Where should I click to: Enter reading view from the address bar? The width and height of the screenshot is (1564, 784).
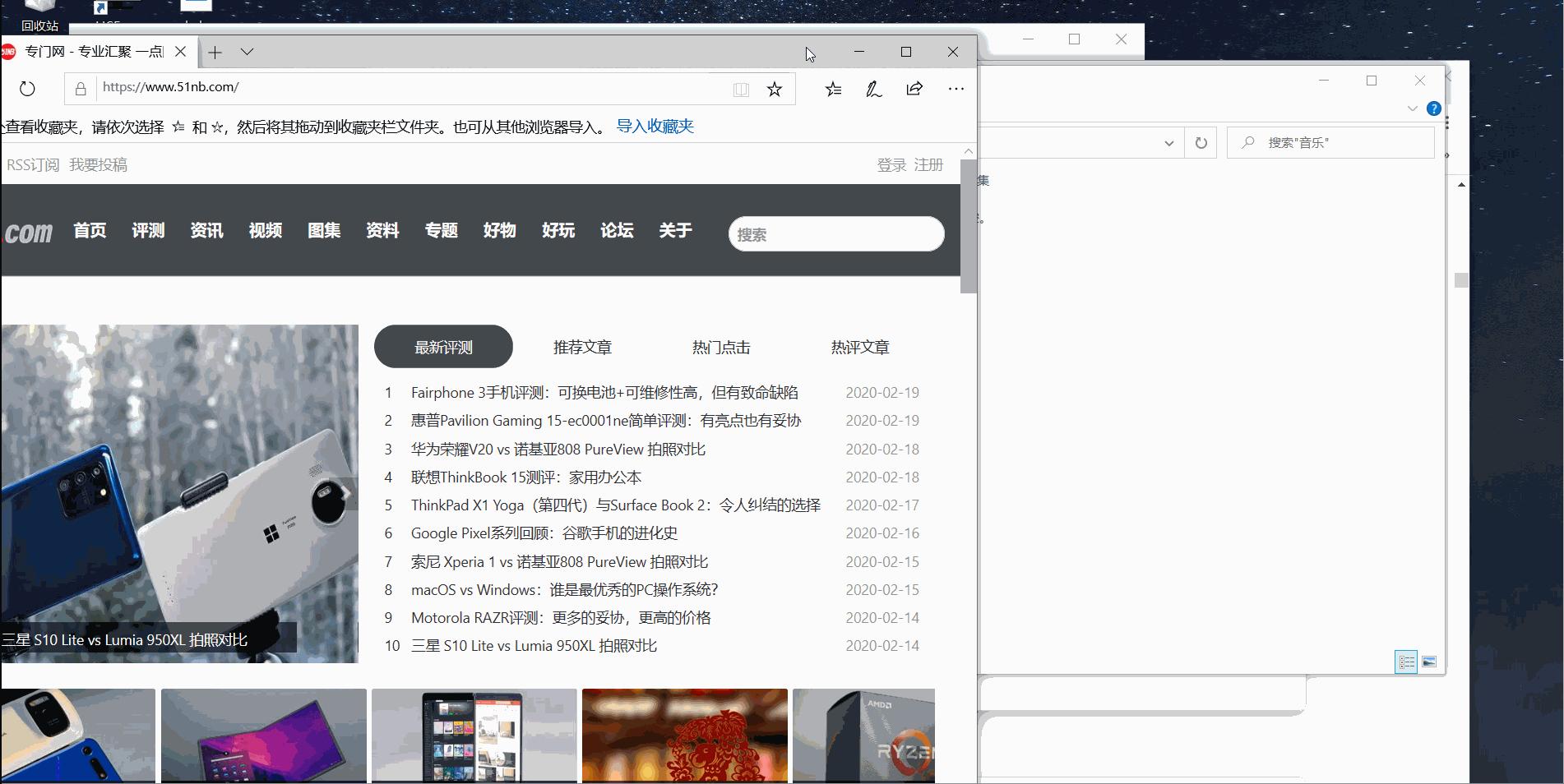[741, 89]
